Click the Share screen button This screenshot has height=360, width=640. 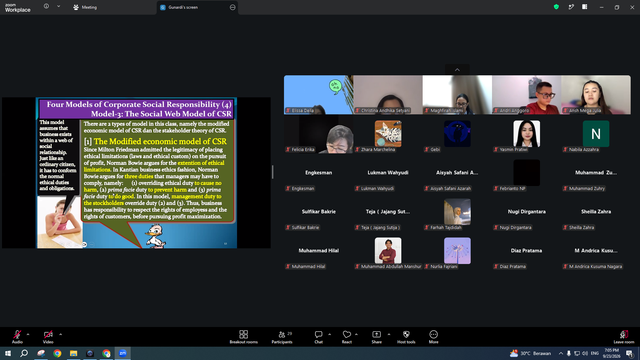tap(376, 337)
